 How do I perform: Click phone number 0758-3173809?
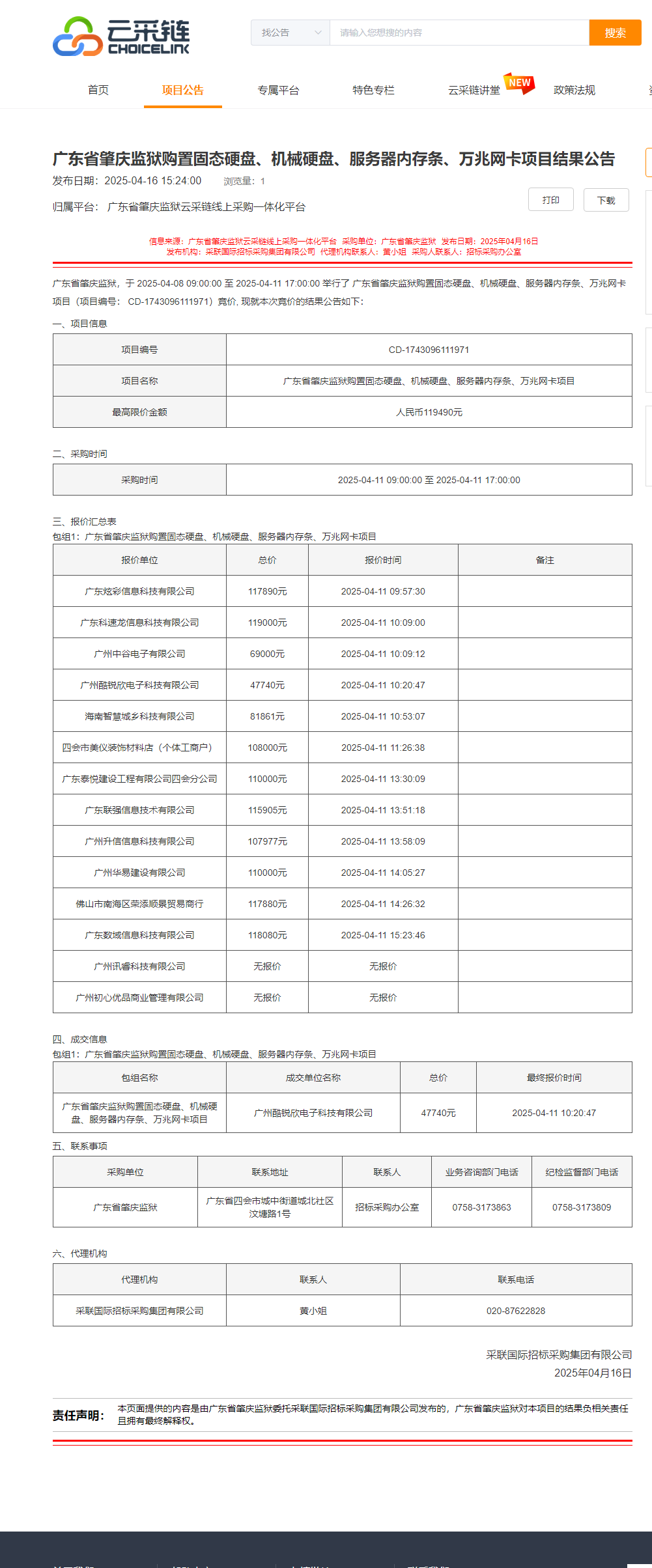tap(582, 1207)
